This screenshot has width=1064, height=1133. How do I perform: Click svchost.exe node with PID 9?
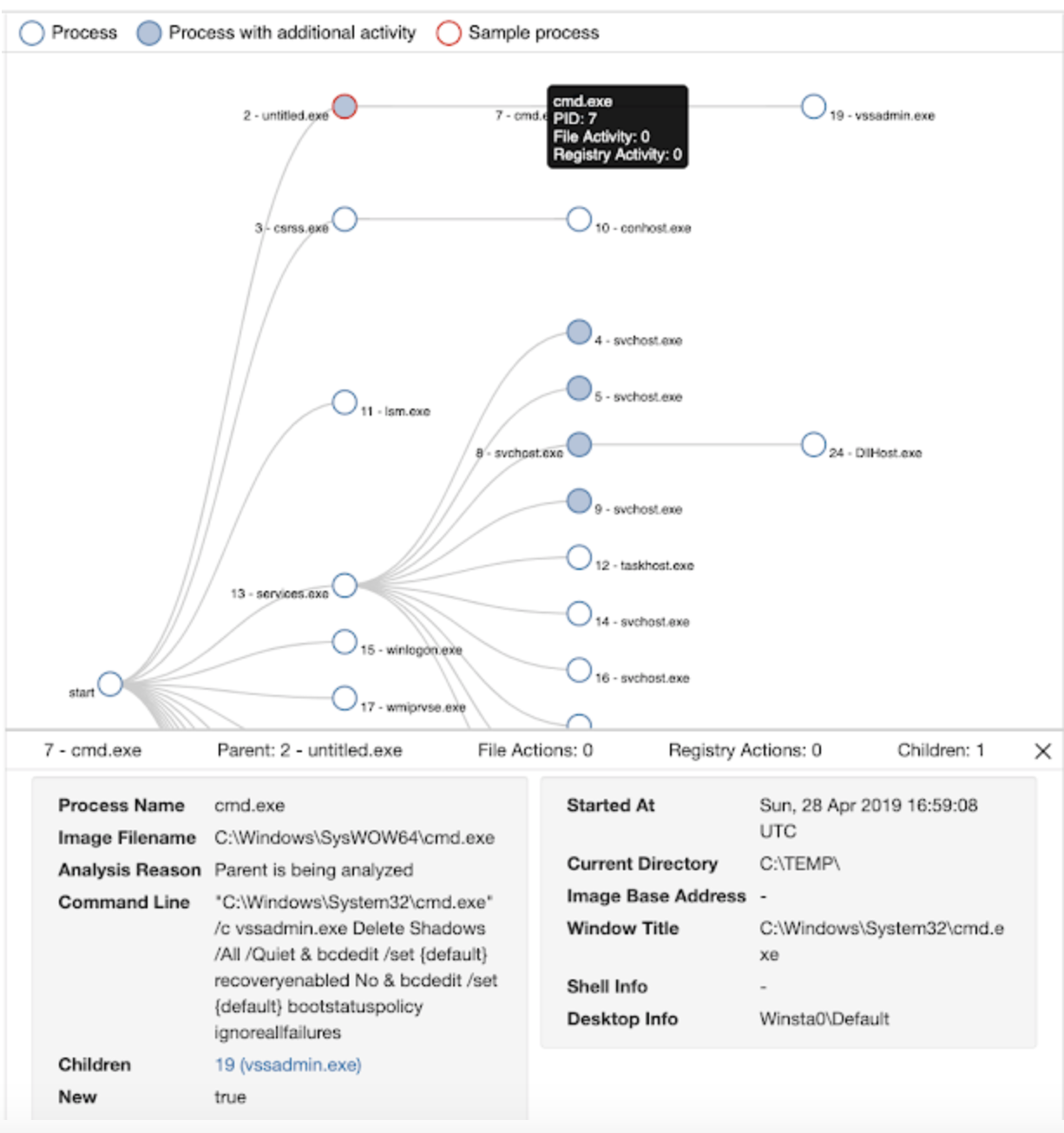pyautogui.click(x=579, y=501)
